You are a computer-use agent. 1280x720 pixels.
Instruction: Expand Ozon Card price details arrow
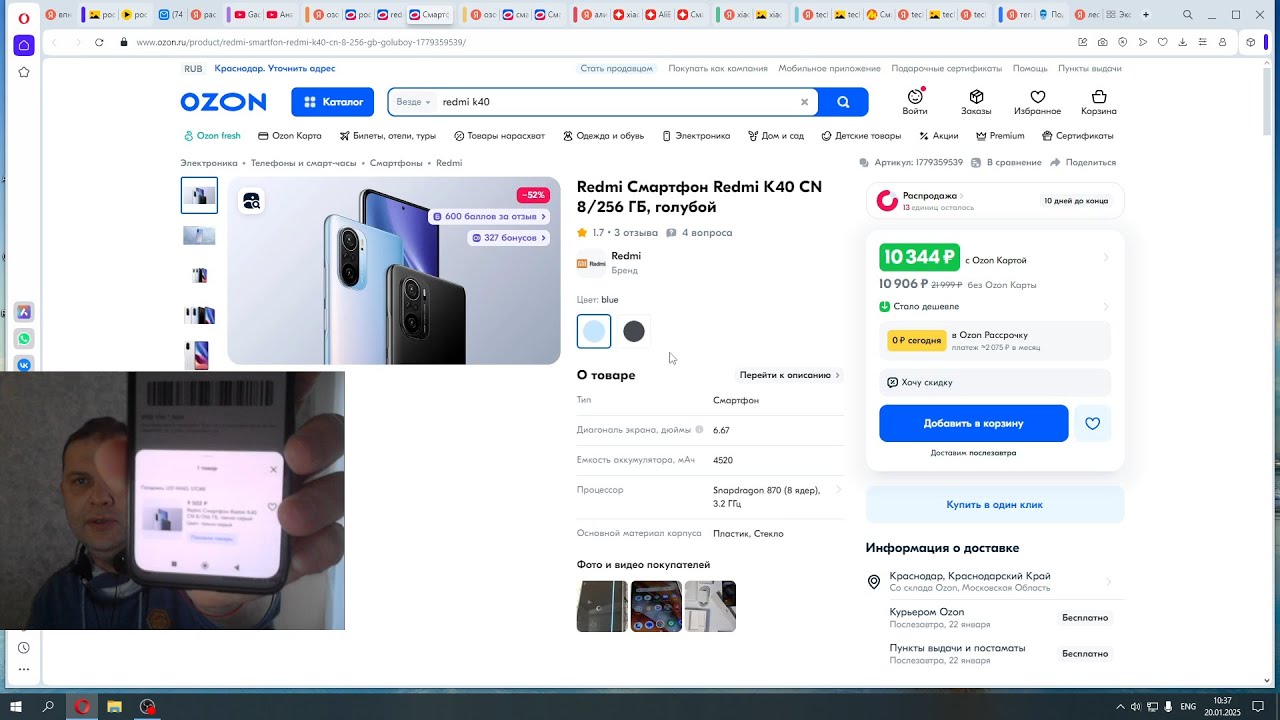(x=1105, y=258)
